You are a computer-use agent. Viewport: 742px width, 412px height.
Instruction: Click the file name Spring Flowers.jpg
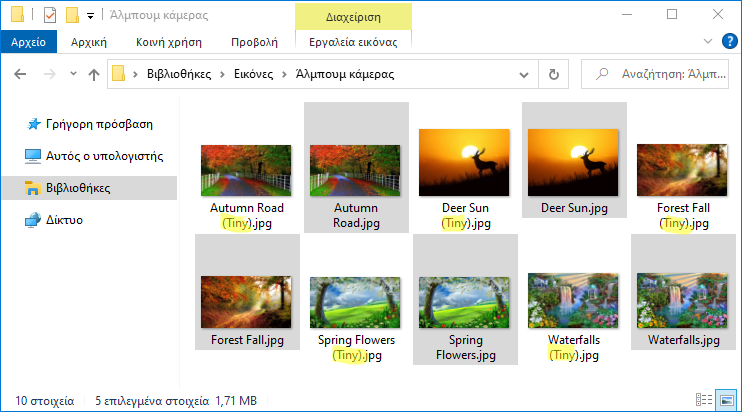point(466,347)
